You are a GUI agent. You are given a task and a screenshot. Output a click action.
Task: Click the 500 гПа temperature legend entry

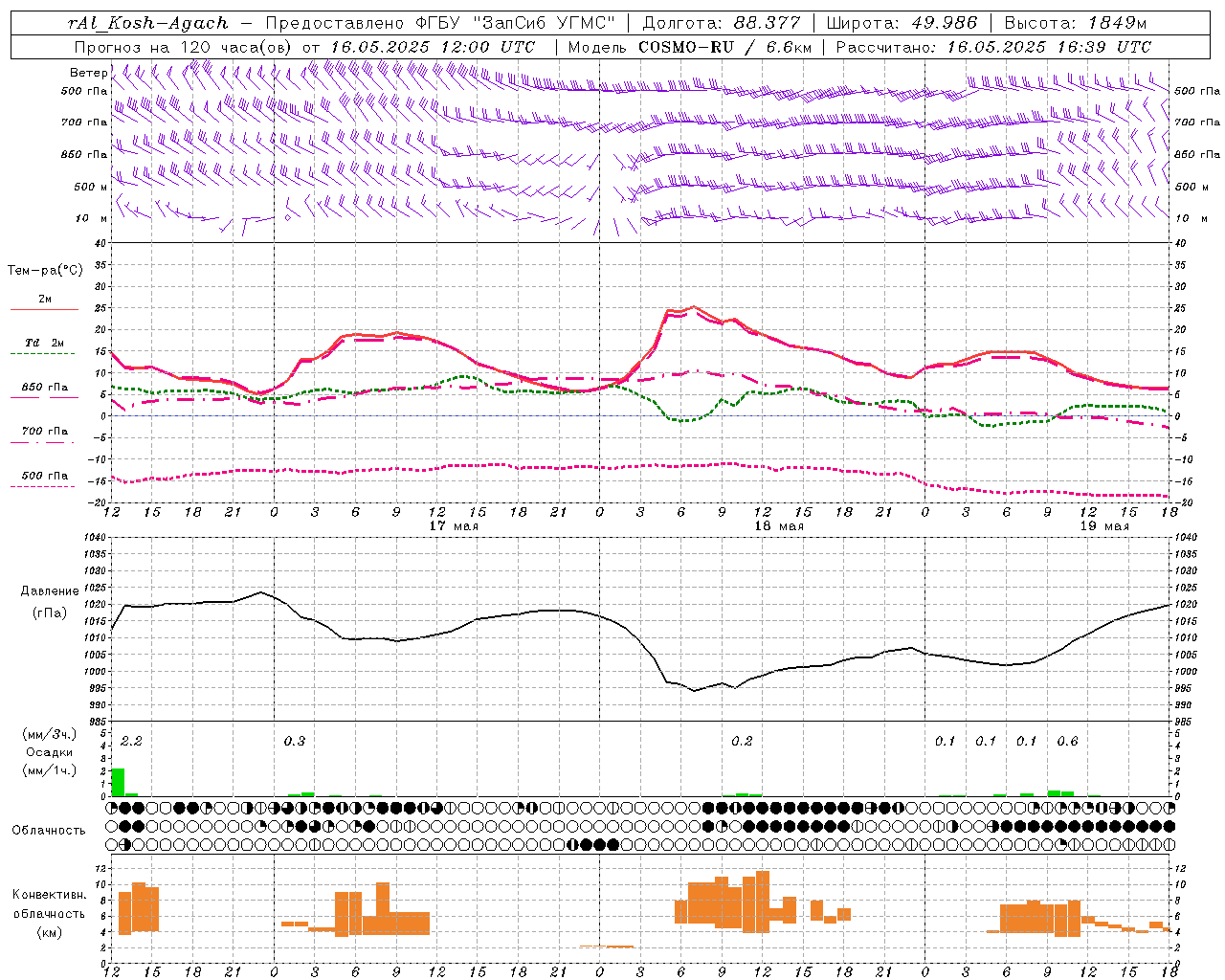pyautogui.click(x=45, y=476)
